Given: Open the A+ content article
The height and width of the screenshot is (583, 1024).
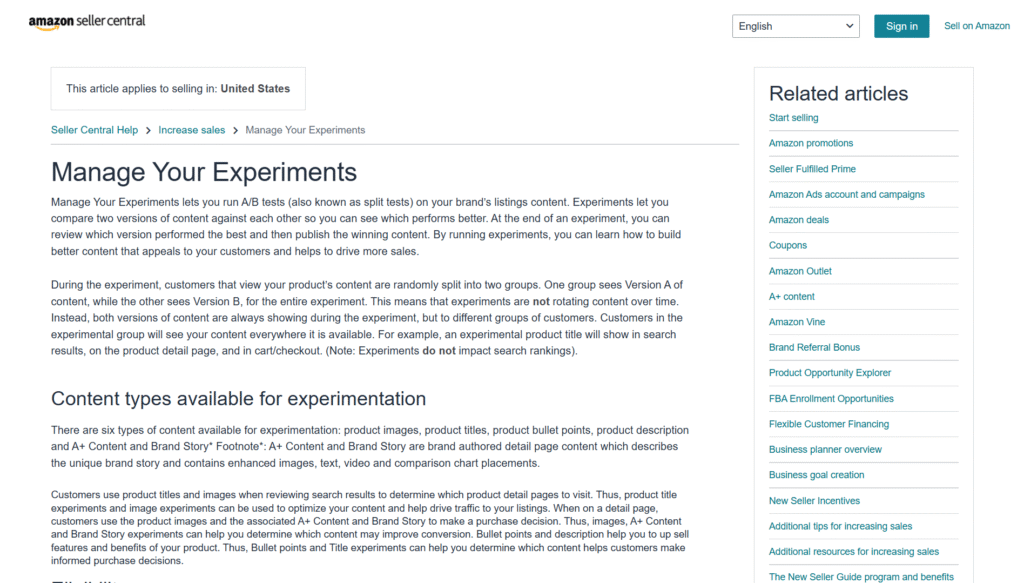Looking at the screenshot, I should tap(791, 296).
